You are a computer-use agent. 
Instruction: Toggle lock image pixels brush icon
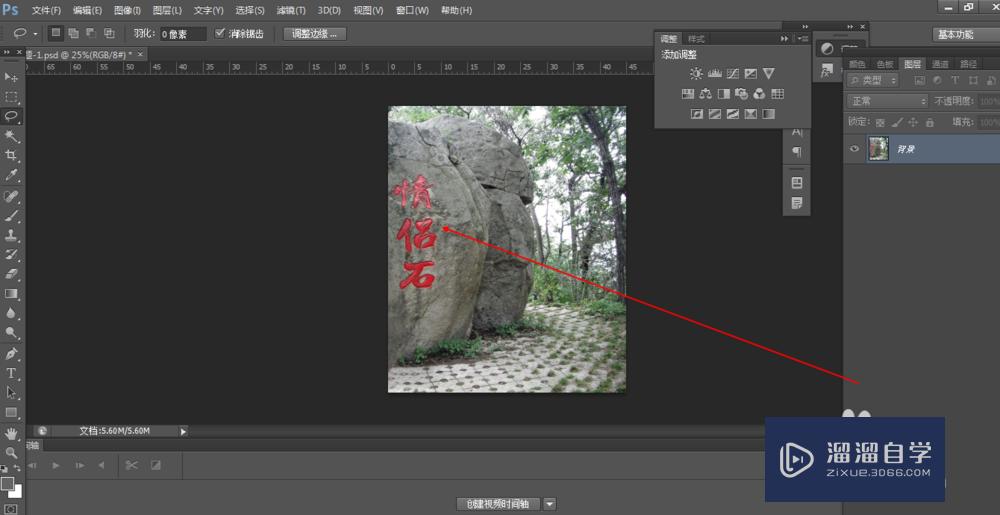point(897,122)
